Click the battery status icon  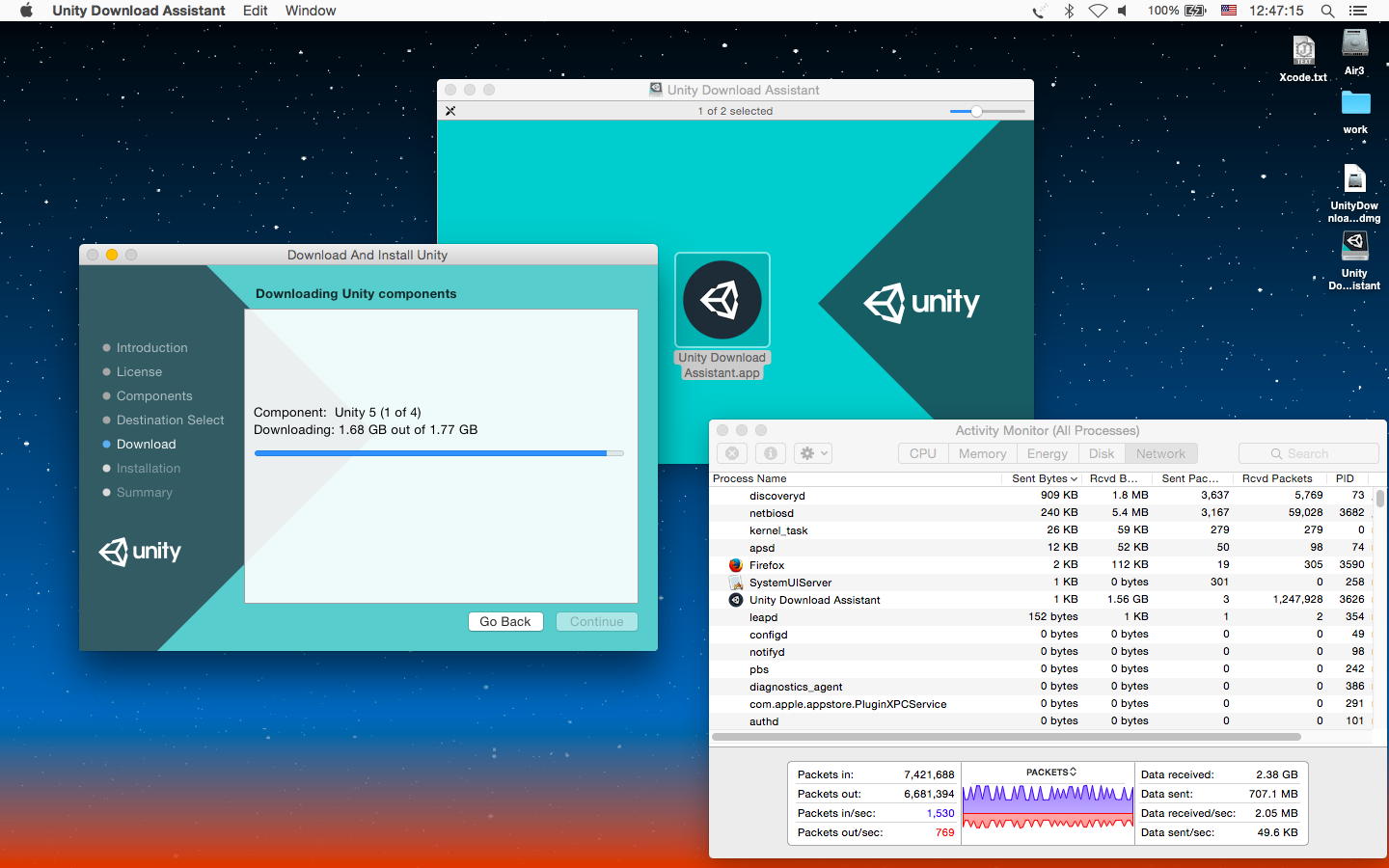[1195, 11]
